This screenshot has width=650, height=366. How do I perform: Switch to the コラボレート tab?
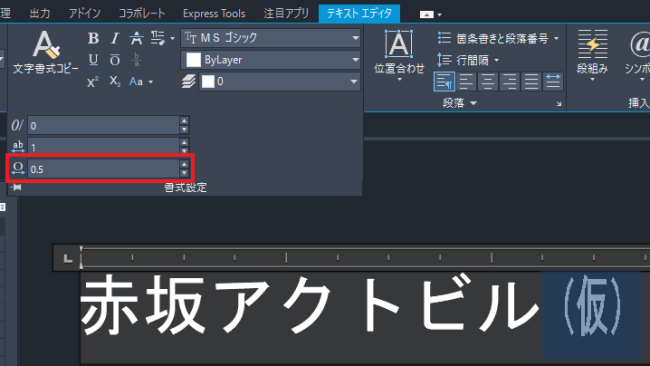click(142, 13)
